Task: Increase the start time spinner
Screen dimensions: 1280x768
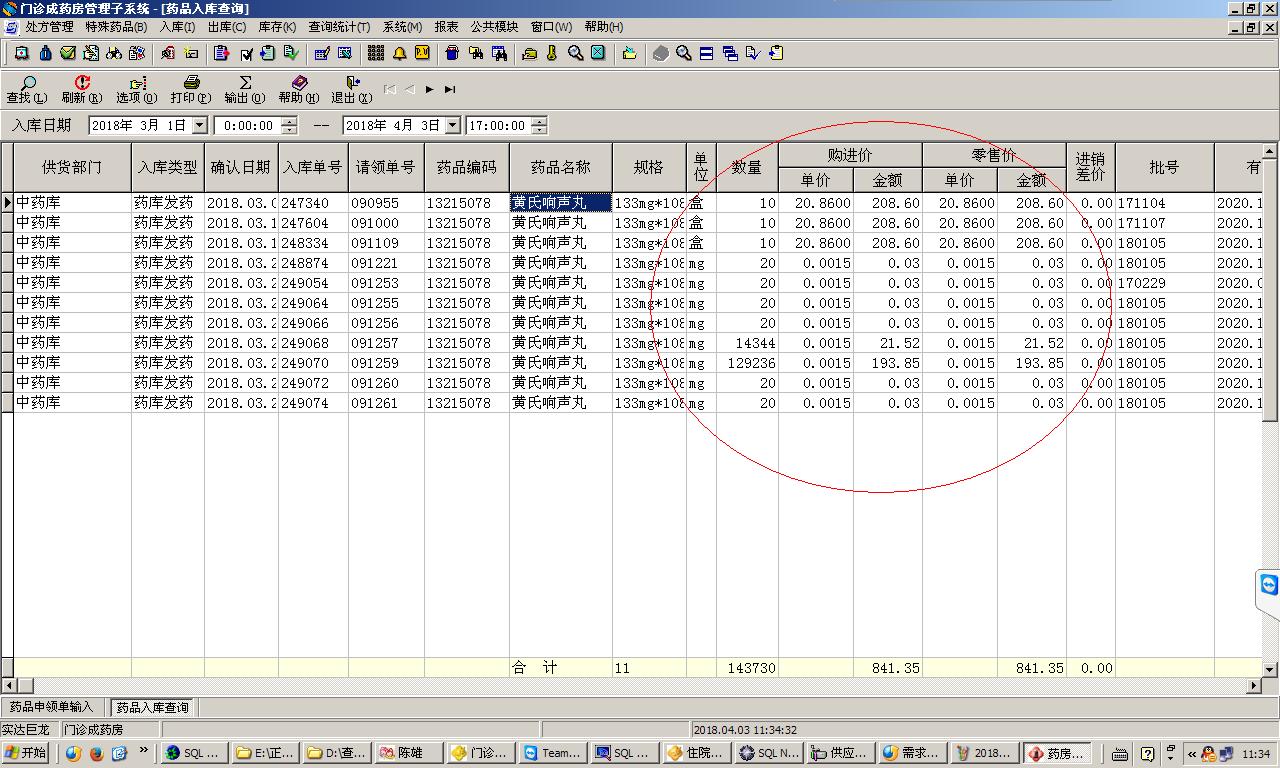Action: click(289, 121)
